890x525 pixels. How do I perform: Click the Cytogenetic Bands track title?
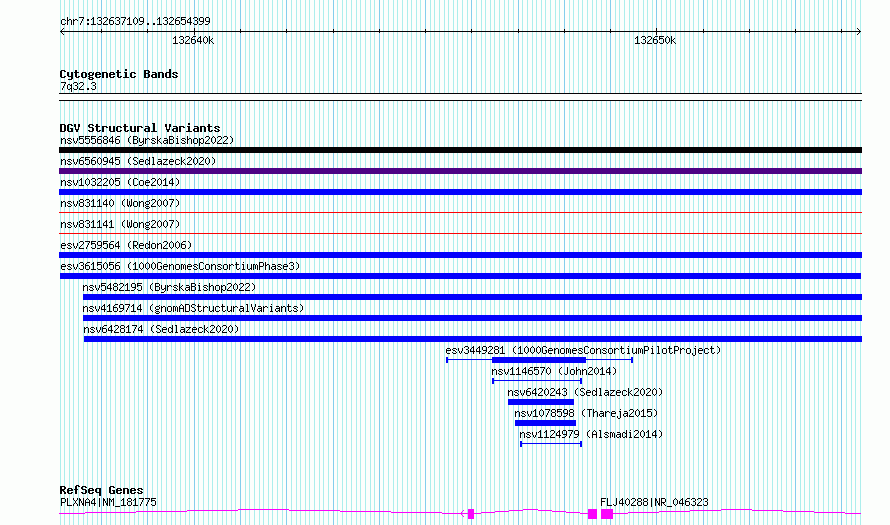click(x=119, y=74)
